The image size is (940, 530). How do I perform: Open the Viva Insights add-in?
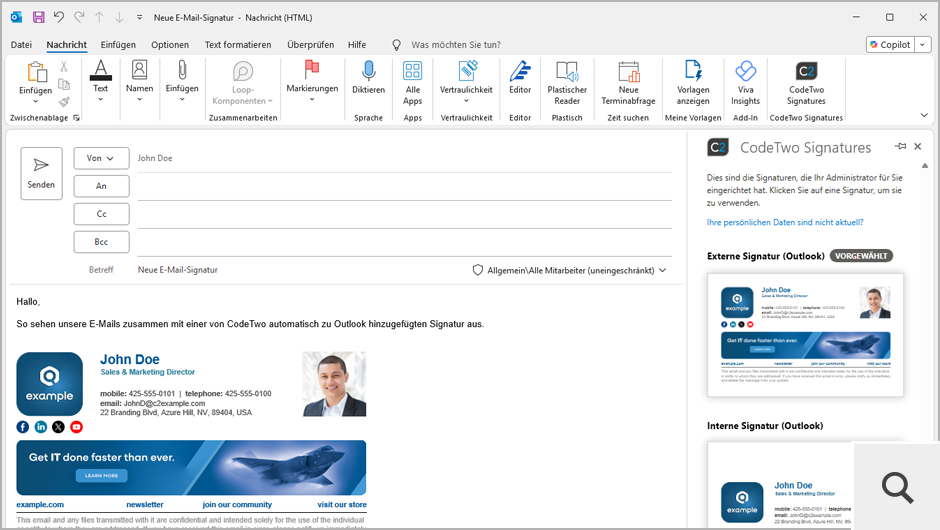745,83
